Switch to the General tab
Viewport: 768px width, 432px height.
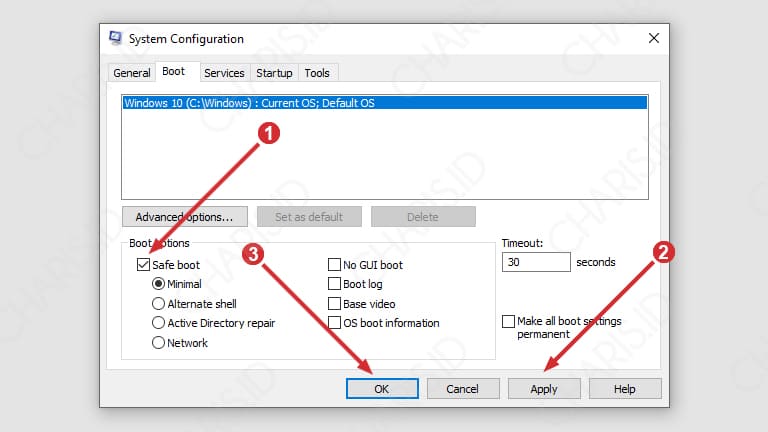(132, 73)
